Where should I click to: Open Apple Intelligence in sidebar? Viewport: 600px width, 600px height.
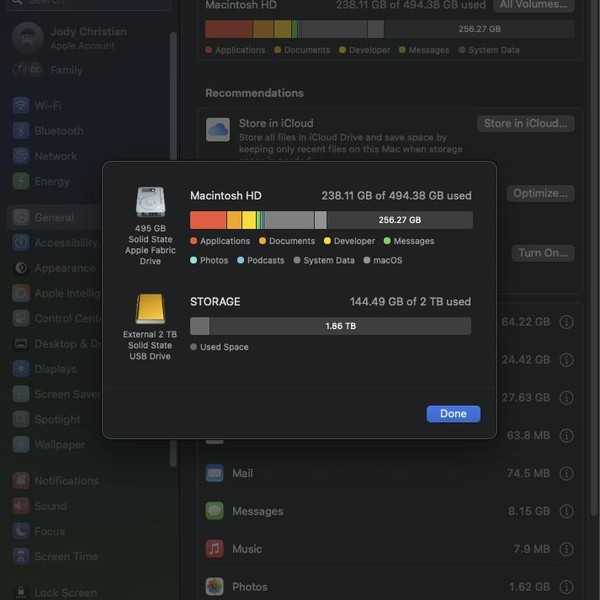56,293
